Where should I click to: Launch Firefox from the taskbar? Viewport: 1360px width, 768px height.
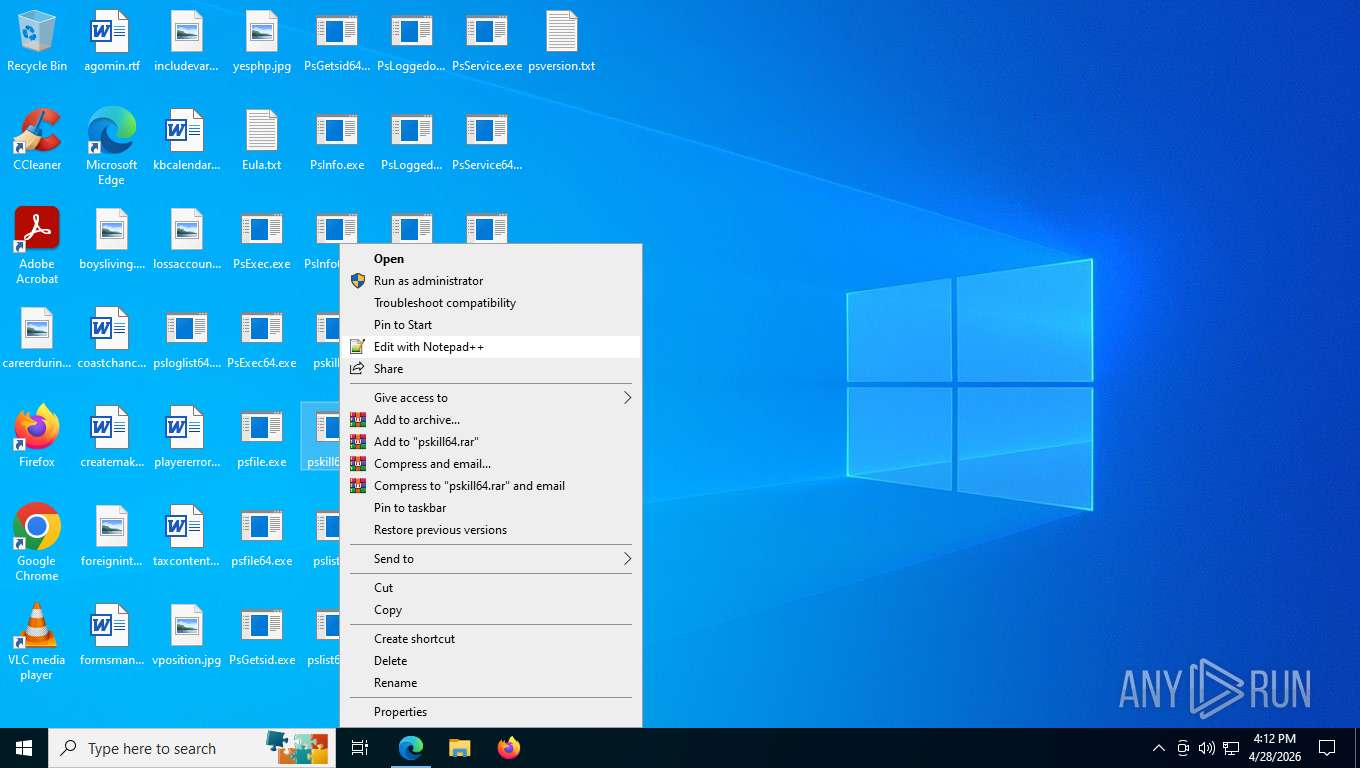point(509,748)
